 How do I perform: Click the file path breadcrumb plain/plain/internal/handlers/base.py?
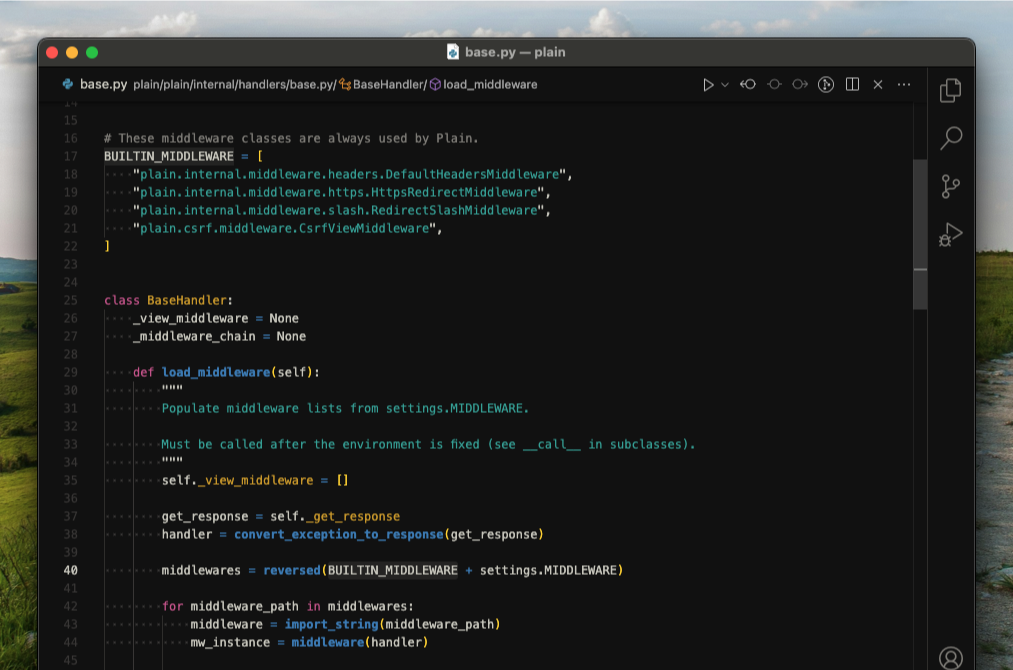coord(233,85)
